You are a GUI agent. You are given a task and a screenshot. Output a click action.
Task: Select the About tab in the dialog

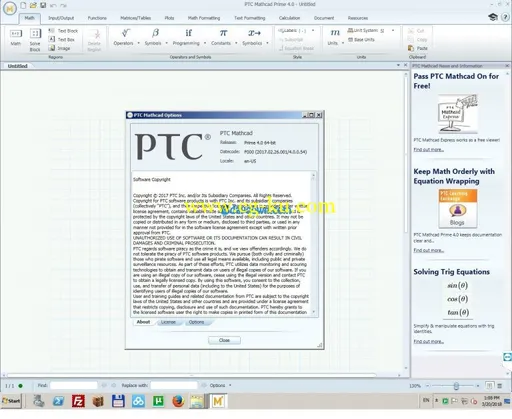pos(143,322)
